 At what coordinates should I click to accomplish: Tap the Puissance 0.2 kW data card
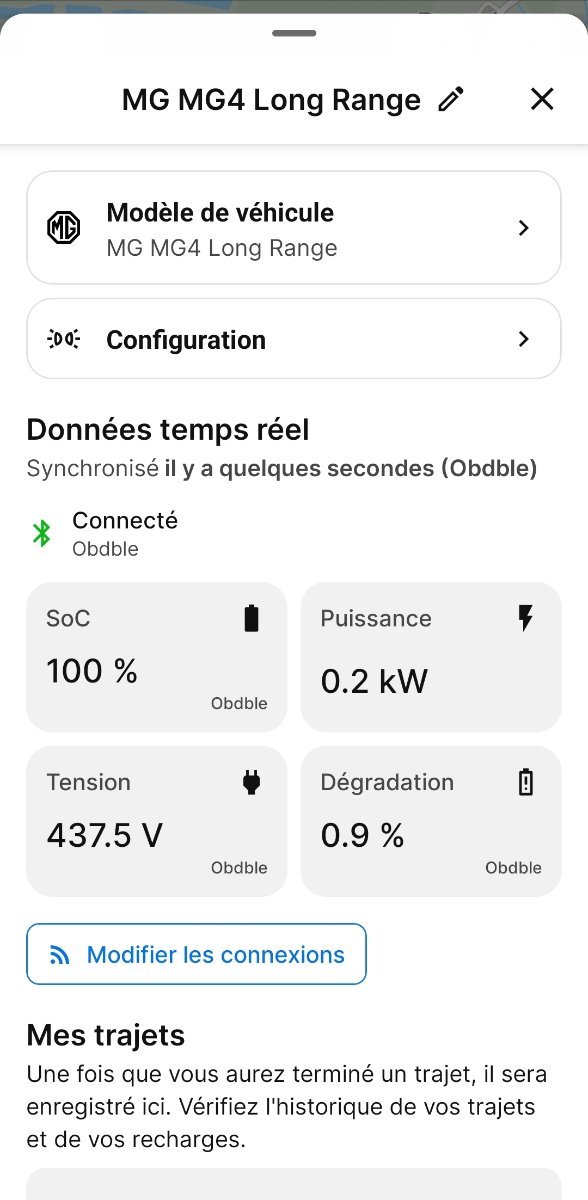tap(431, 657)
